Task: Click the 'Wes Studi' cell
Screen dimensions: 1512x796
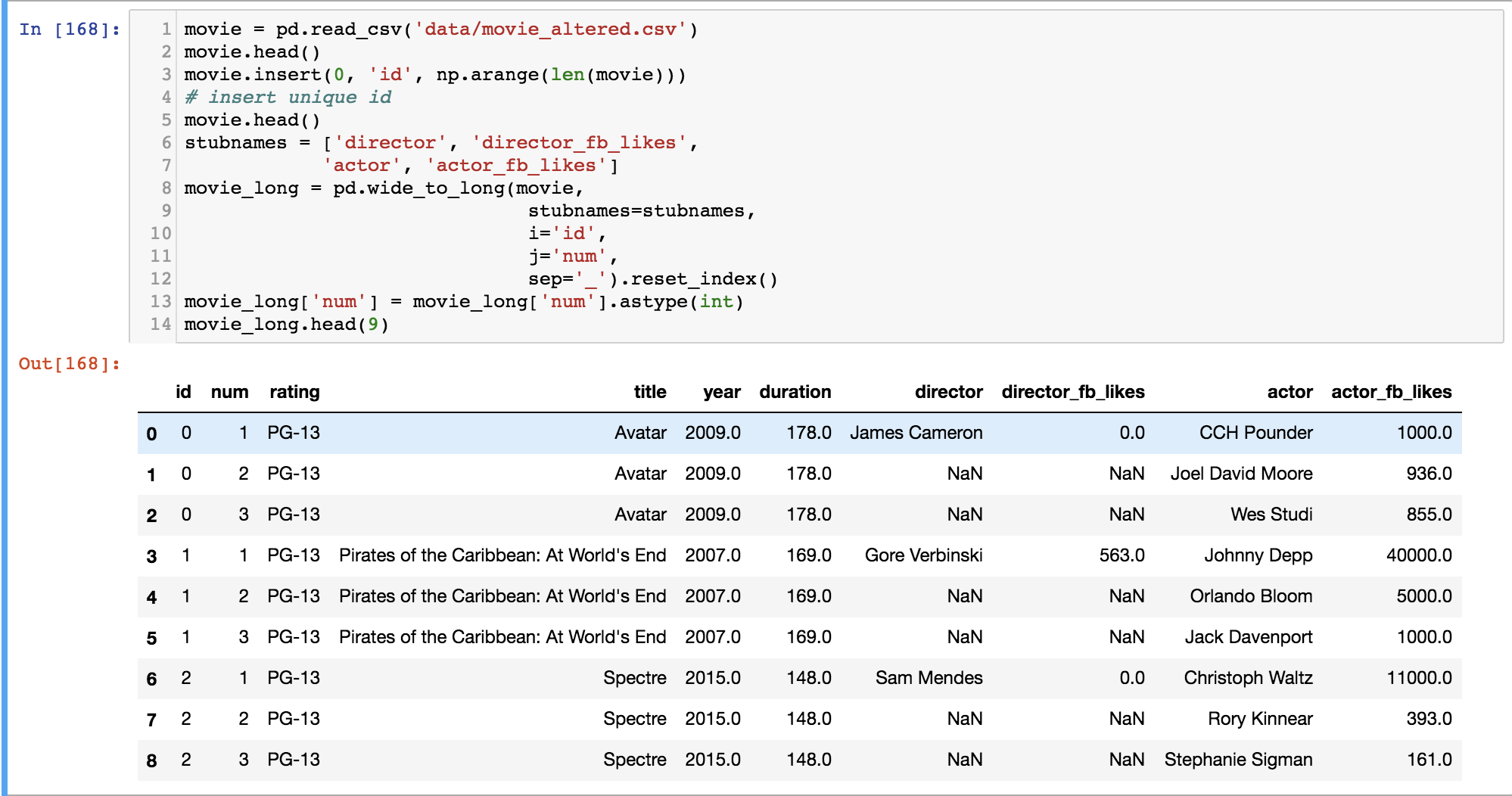Action: point(1271,515)
